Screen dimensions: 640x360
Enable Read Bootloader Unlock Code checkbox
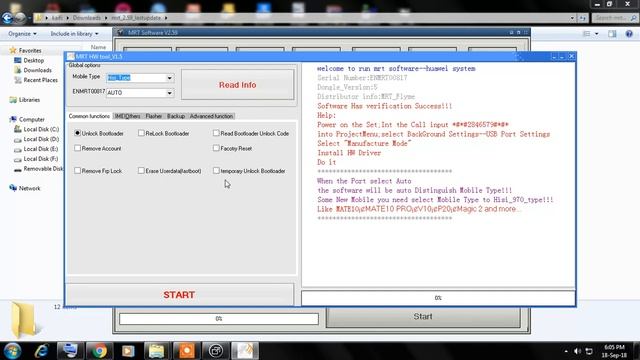tap(216, 133)
